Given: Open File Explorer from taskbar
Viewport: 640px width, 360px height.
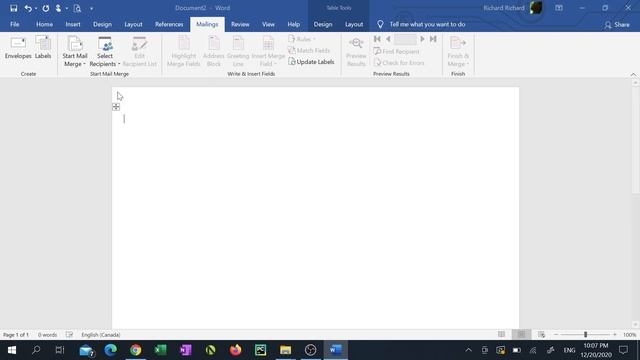Looking at the screenshot, I should pyautogui.click(x=285, y=350).
